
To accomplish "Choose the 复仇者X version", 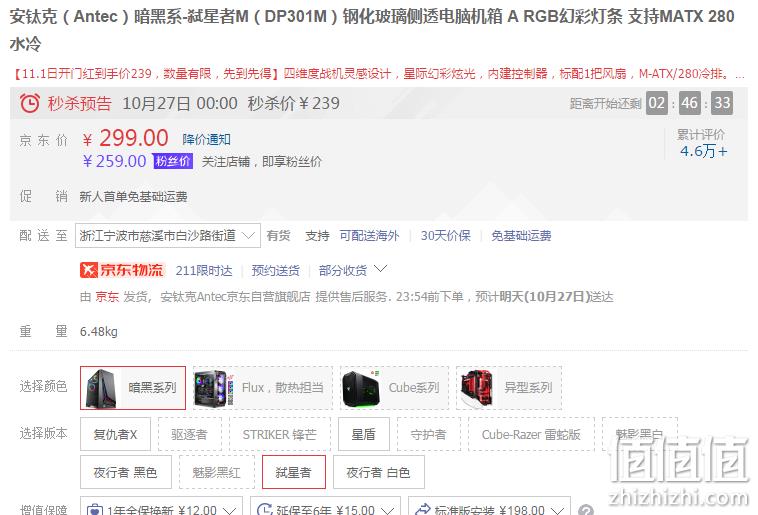I will tap(116, 434).
